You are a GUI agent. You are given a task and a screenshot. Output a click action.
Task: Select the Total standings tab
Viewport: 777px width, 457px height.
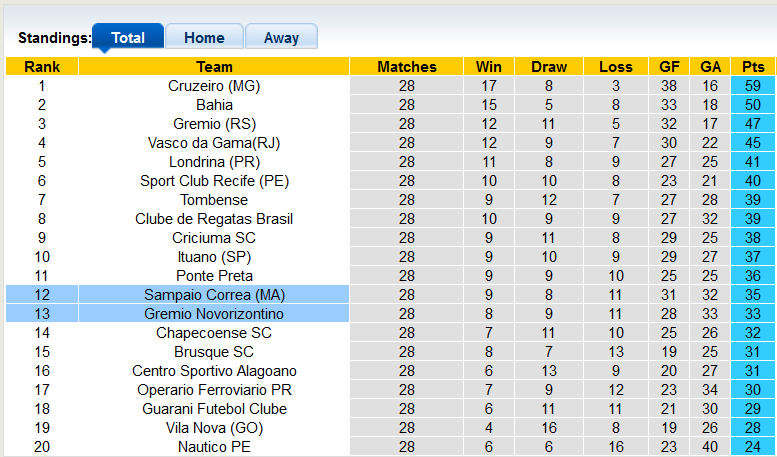coord(128,37)
